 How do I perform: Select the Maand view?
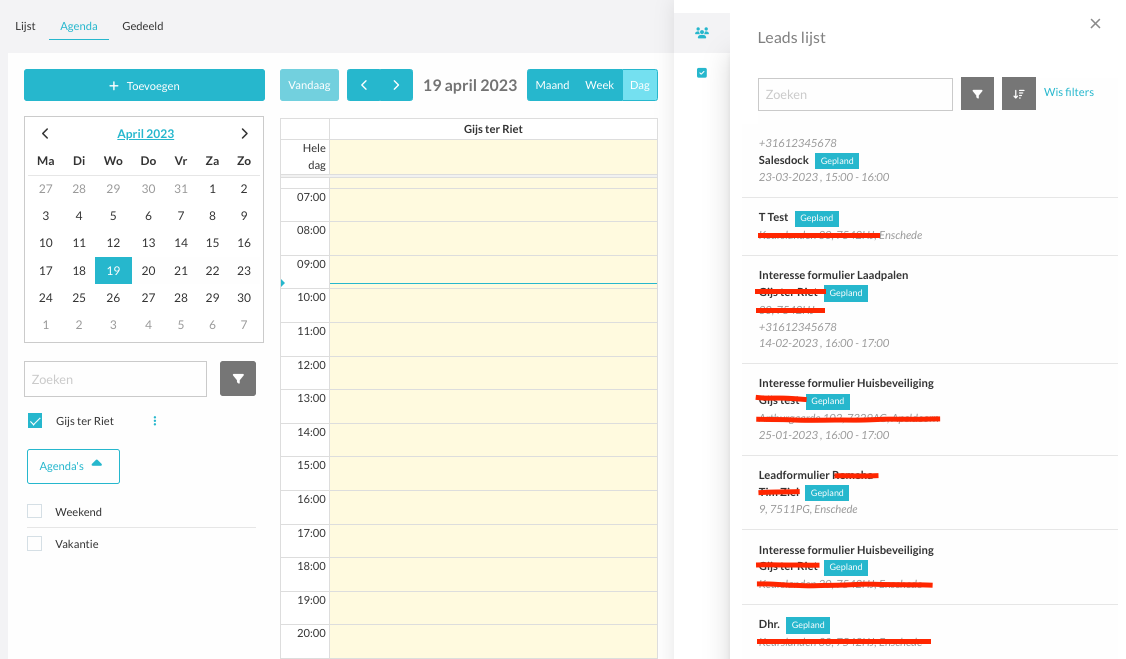pyautogui.click(x=552, y=85)
